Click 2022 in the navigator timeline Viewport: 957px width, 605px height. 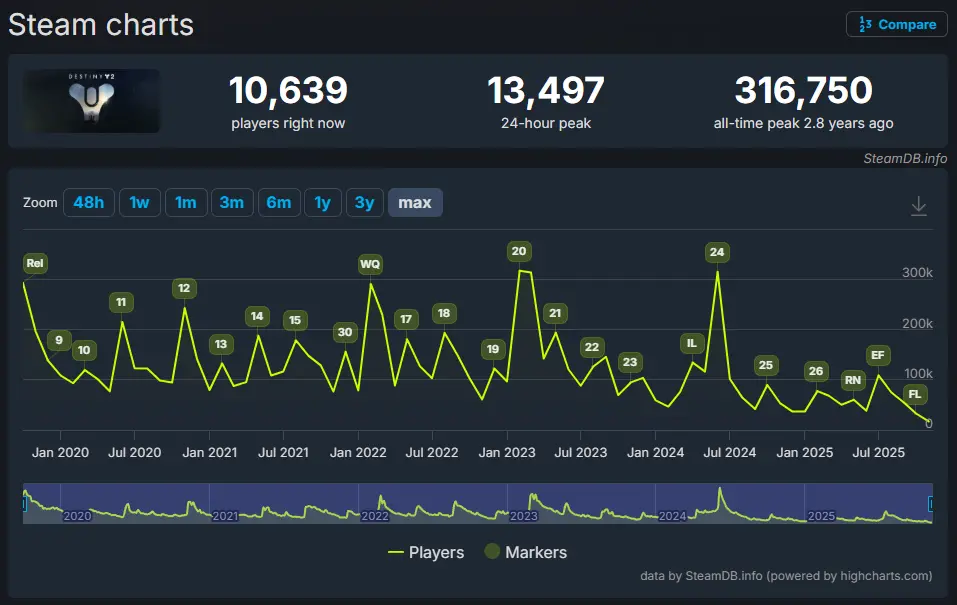click(x=375, y=516)
